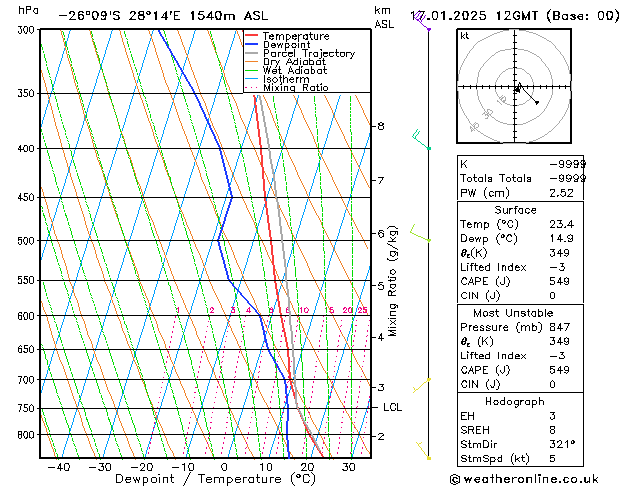Click the teal wind barb at 400 hPa
The height and width of the screenshot is (486, 629).
(421, 140)
